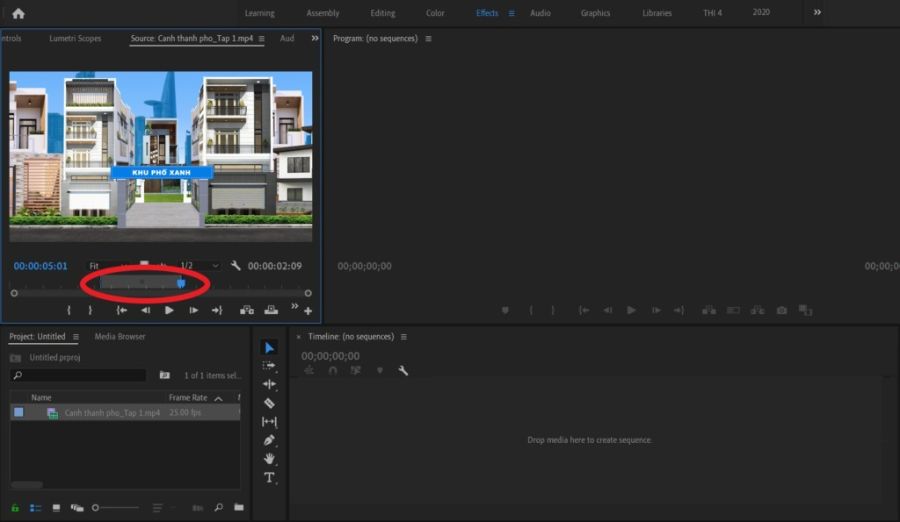Select the Pen tool

point(269,440)
